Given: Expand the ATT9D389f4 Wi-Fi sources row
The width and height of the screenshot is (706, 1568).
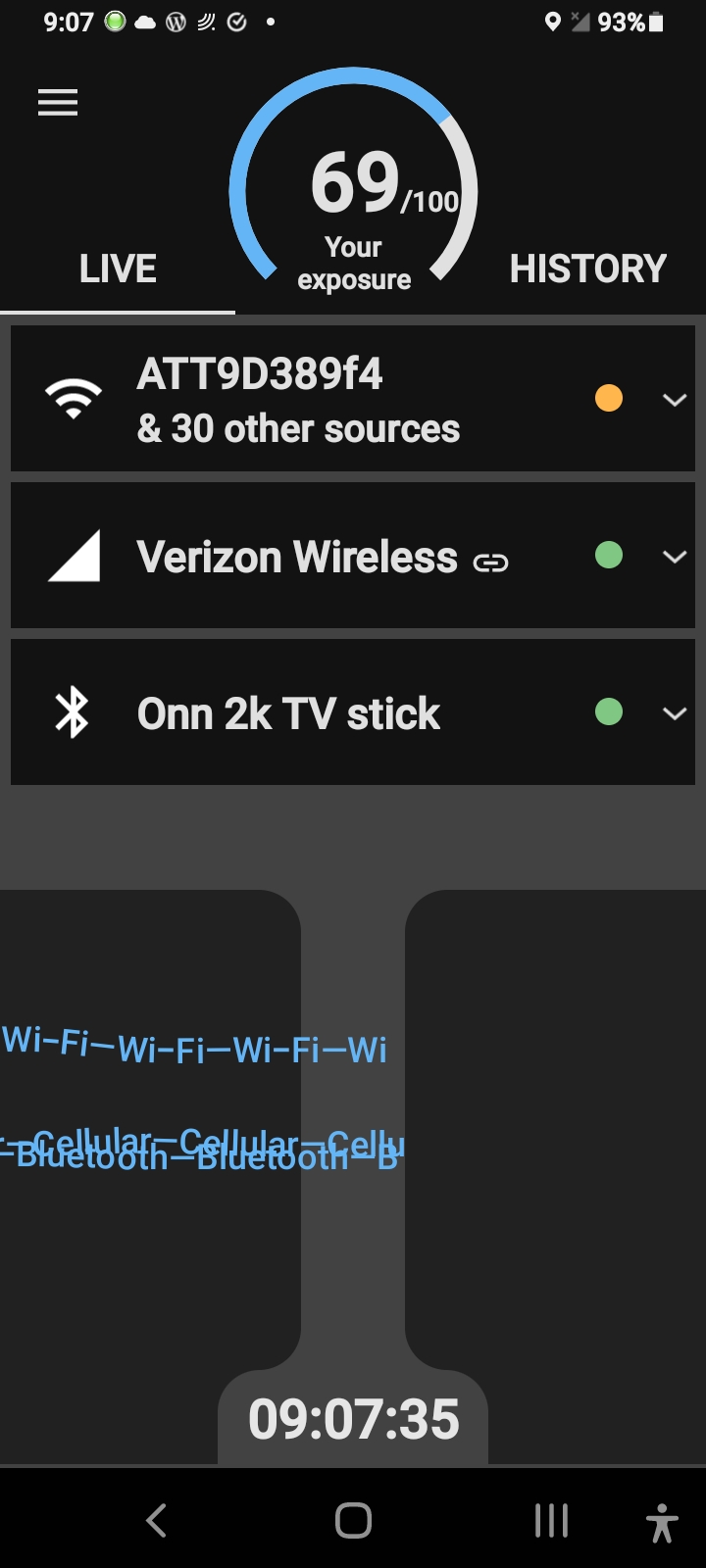Looking at the screenshot, I should (675, 400).
